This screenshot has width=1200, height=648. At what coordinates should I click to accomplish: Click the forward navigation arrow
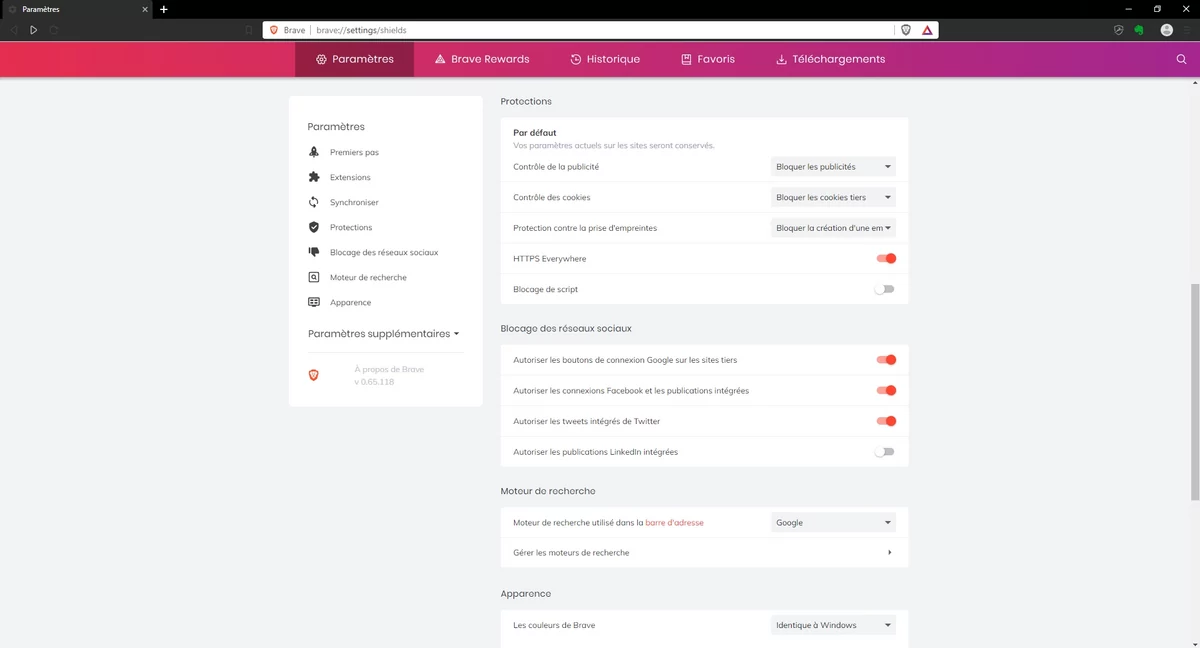tap(33, 30)
